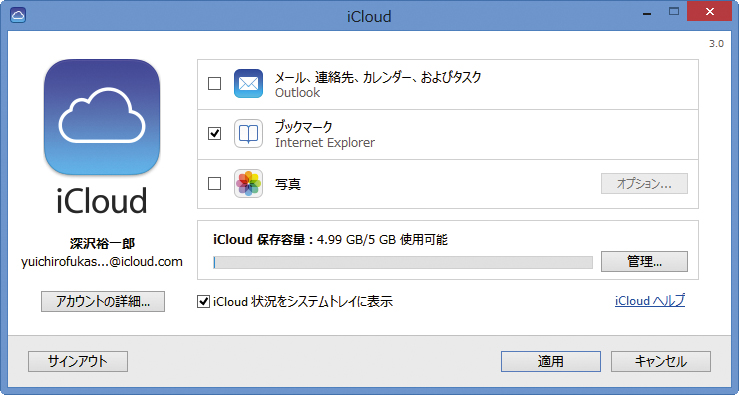The height and width of the screenshot is (395, 739).
Task: Click the キャンセル cancel button
Action: point(661,362)
